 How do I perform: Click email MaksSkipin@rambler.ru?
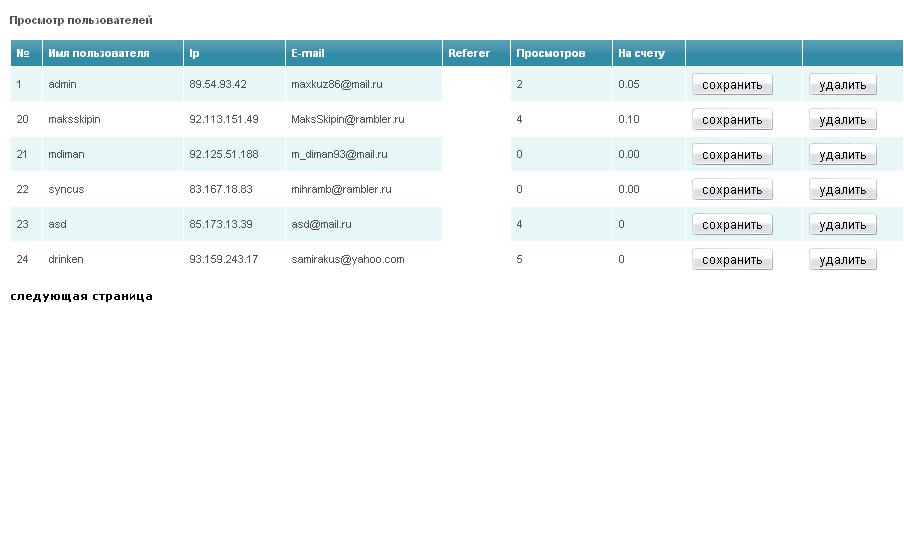(348, 119)
